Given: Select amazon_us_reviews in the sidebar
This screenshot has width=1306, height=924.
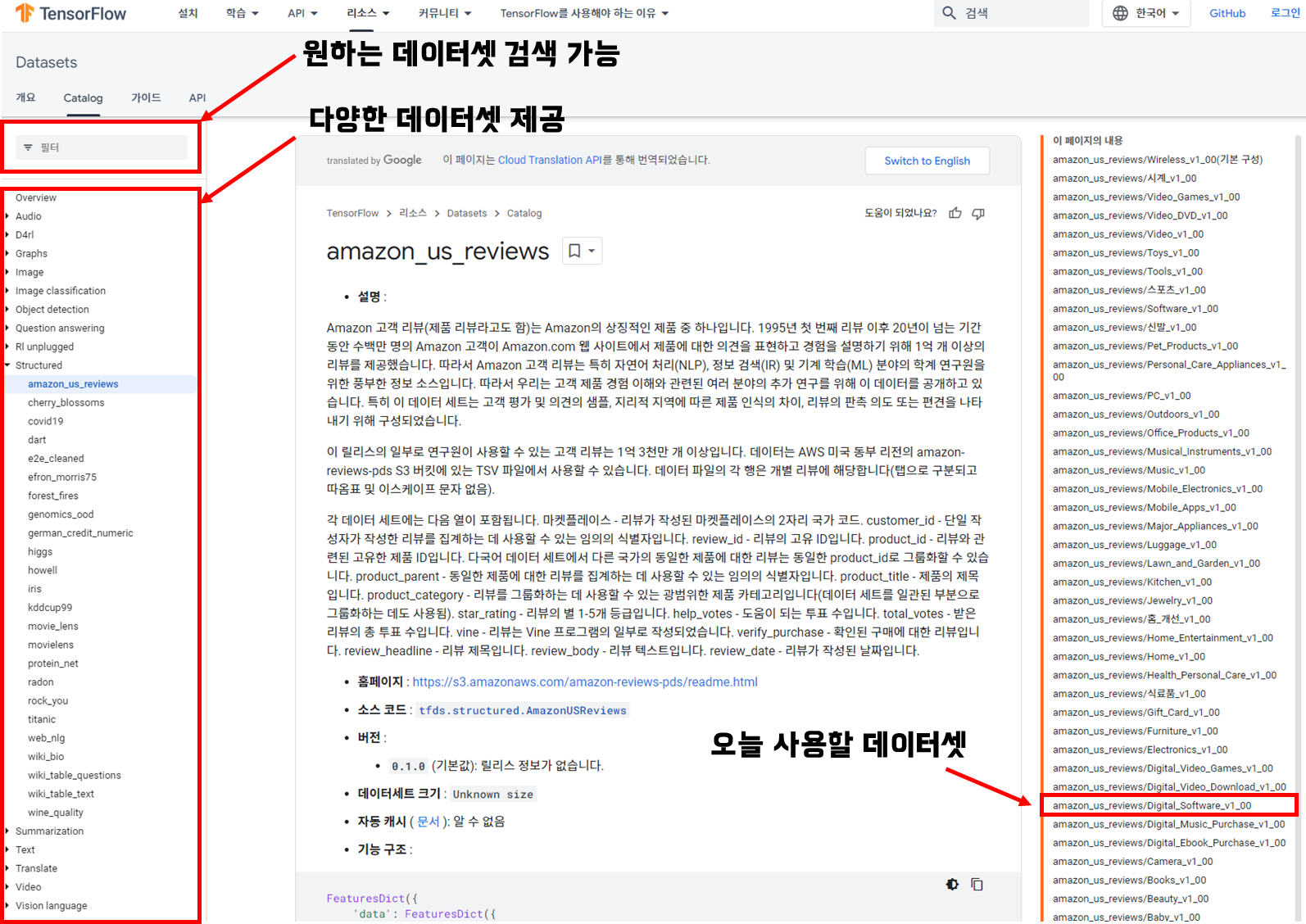Looking at the screenshot, I should [73, 384].
